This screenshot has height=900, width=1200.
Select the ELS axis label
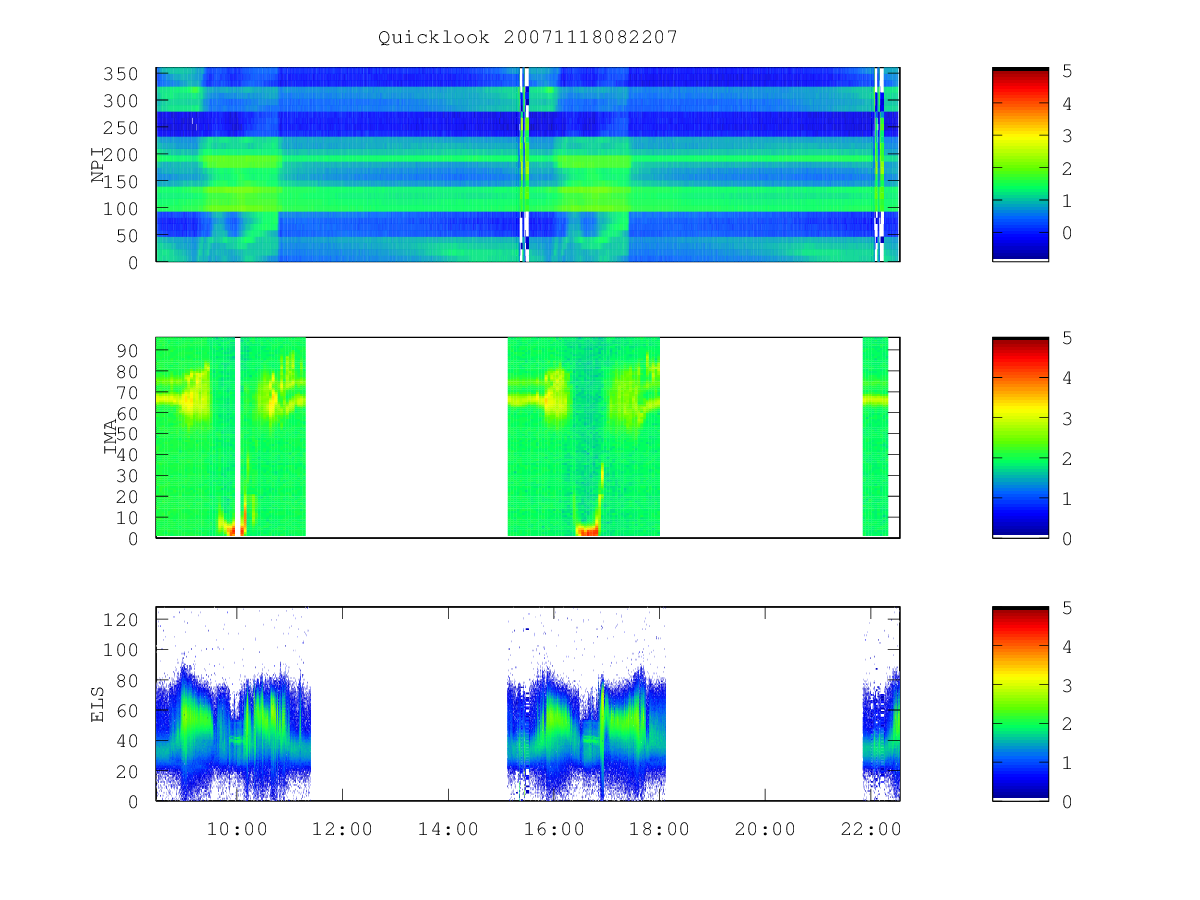98,704
